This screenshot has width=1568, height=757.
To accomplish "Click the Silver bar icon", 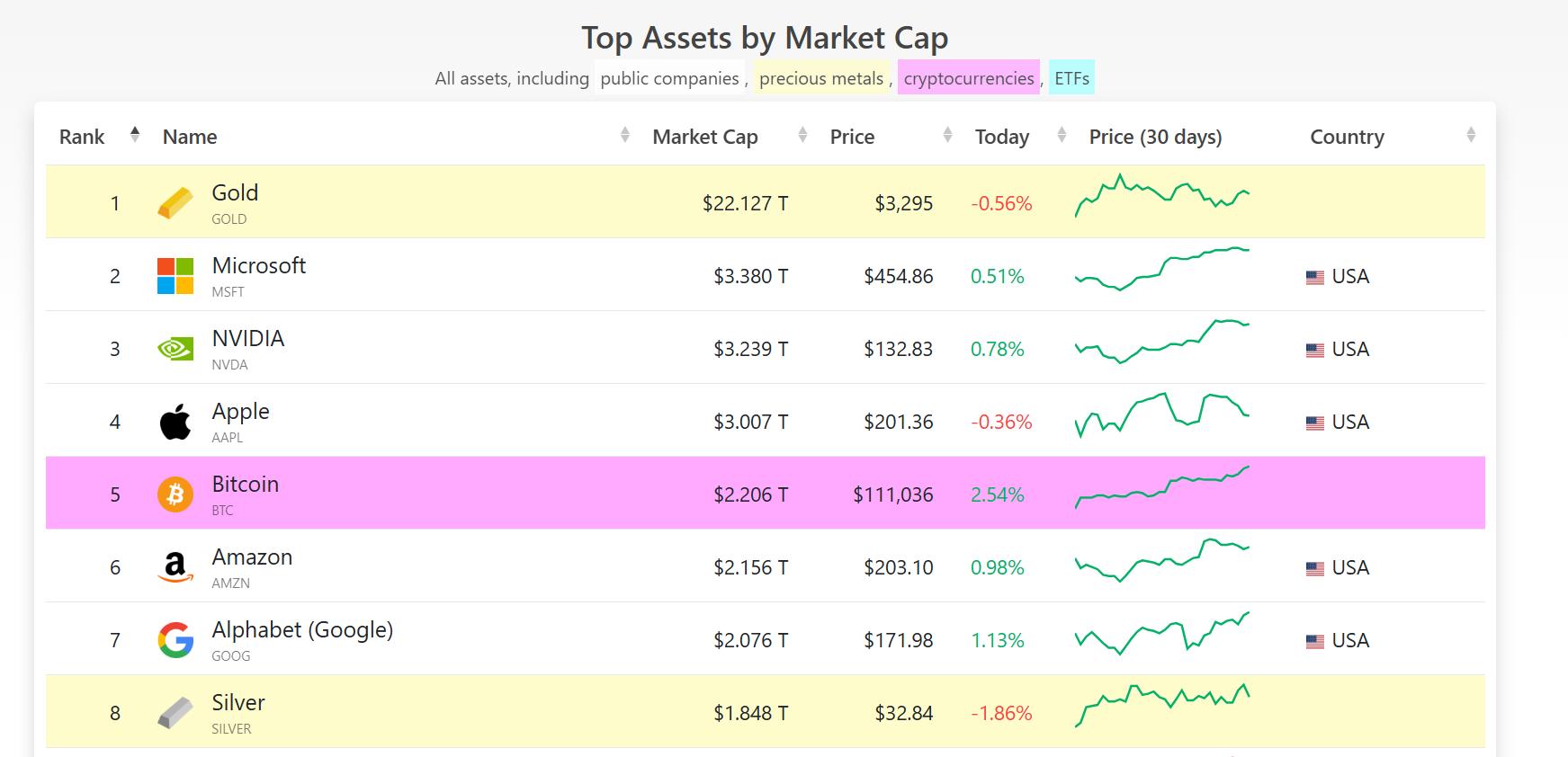I will [x=175, y=713].
